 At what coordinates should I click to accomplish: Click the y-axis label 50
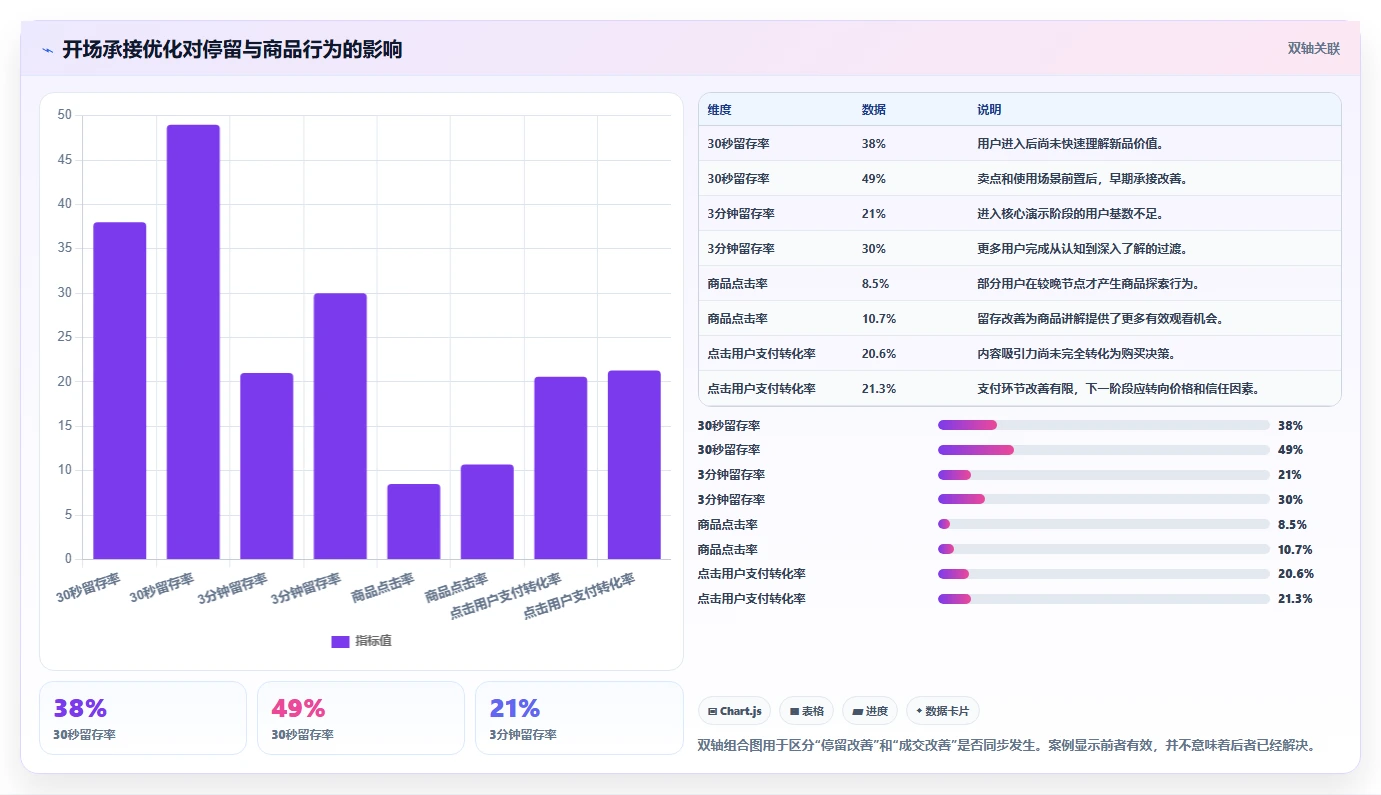65,115
